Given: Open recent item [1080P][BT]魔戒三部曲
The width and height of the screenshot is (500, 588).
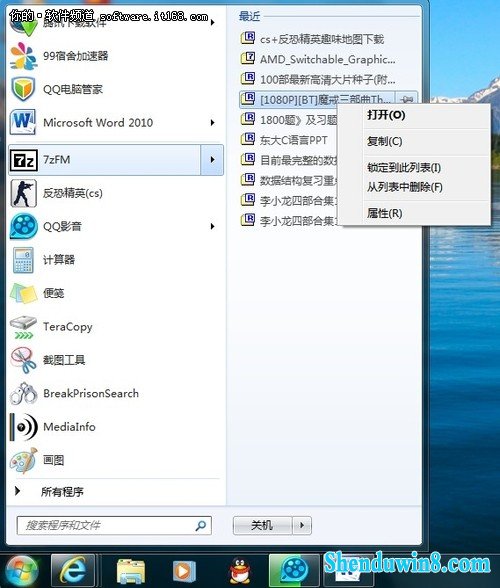Looking at the screenshot, I should point(317,99).
